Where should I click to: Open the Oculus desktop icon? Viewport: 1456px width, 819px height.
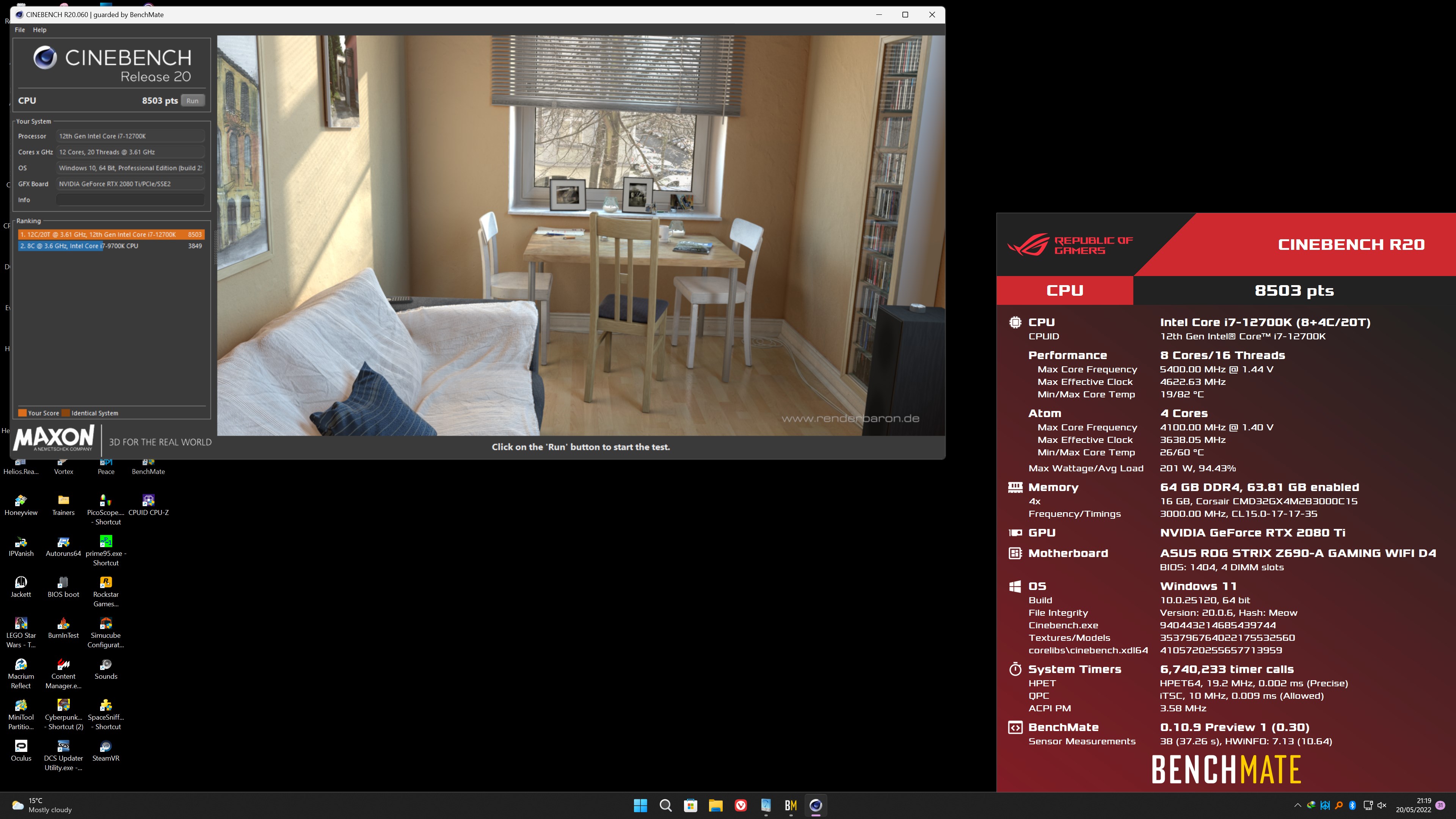pyautogui.click(x=21, y=751)
